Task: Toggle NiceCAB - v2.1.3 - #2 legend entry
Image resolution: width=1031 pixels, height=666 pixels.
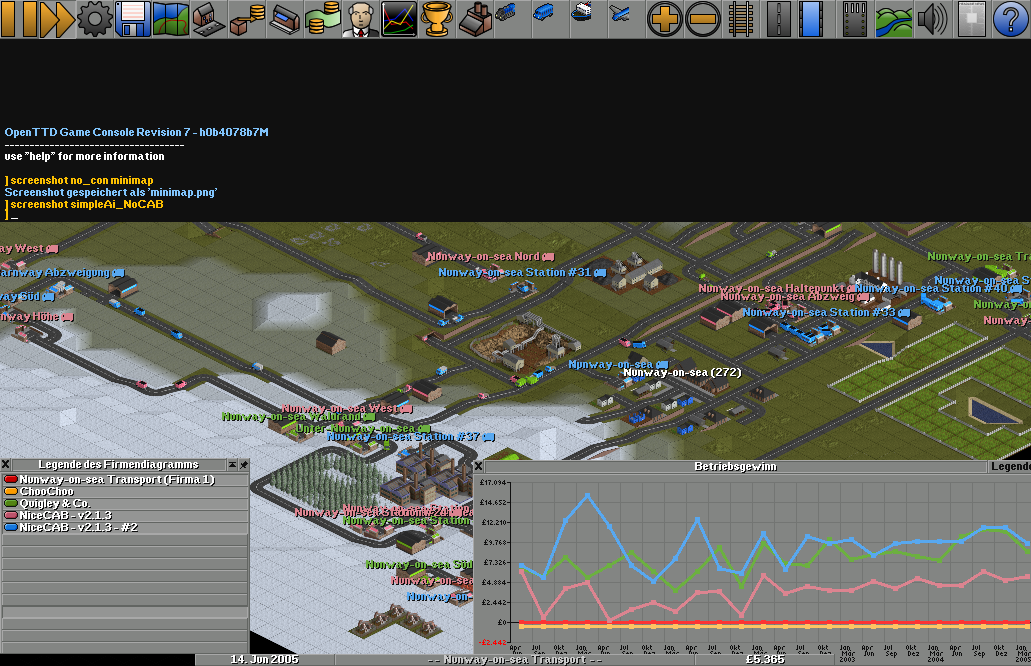Action: (x=125, y=527)
